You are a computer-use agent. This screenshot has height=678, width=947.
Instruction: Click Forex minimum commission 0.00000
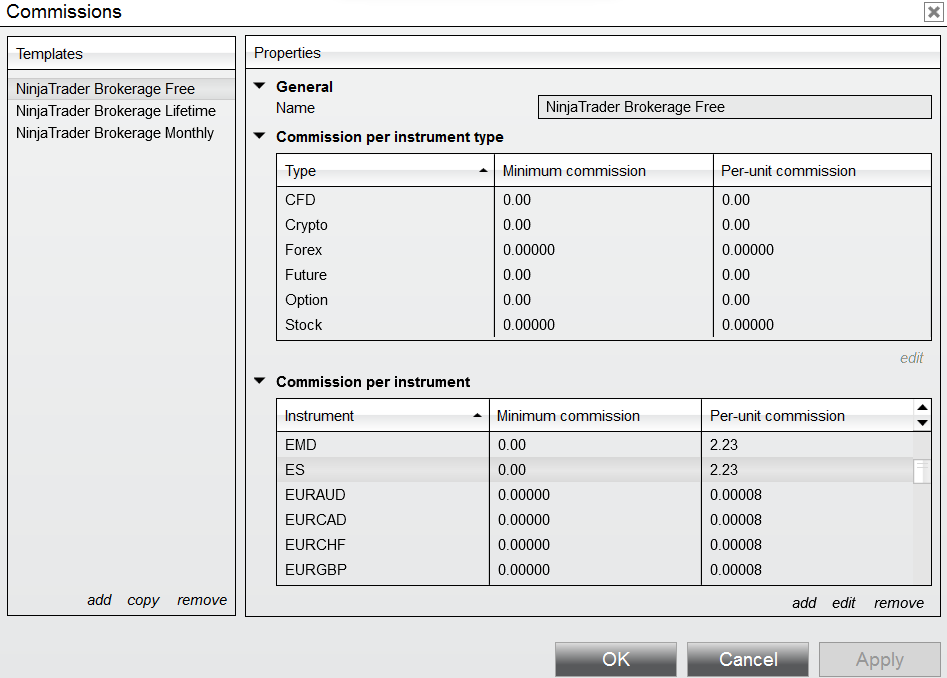(528, 250)
